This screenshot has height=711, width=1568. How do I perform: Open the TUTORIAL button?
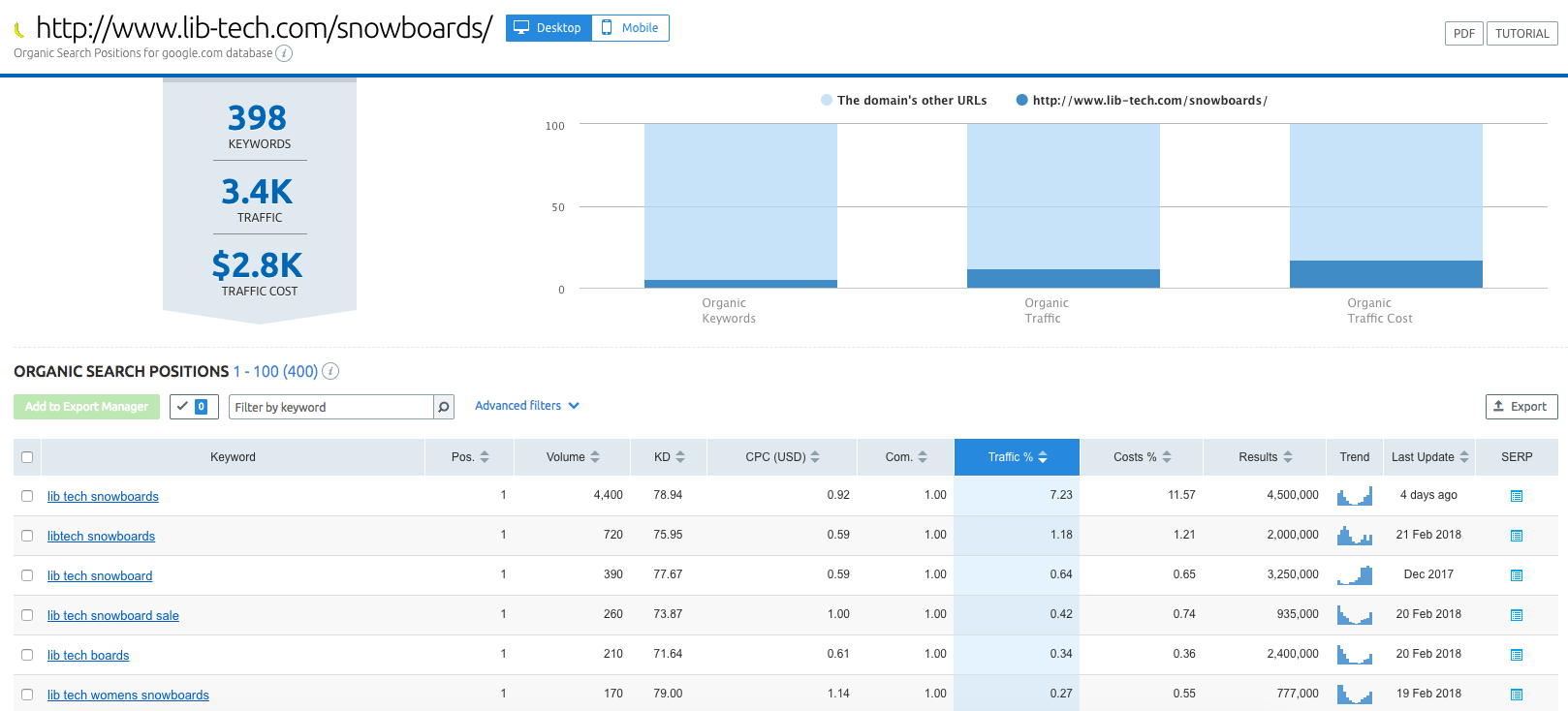[x=1521, y=33]
